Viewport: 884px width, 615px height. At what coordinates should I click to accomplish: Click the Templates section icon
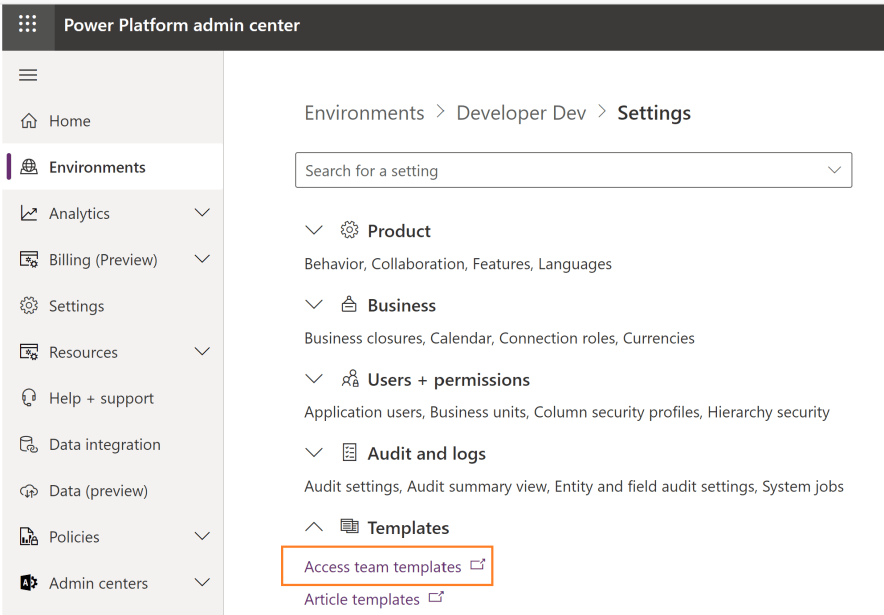pos(349,526)
